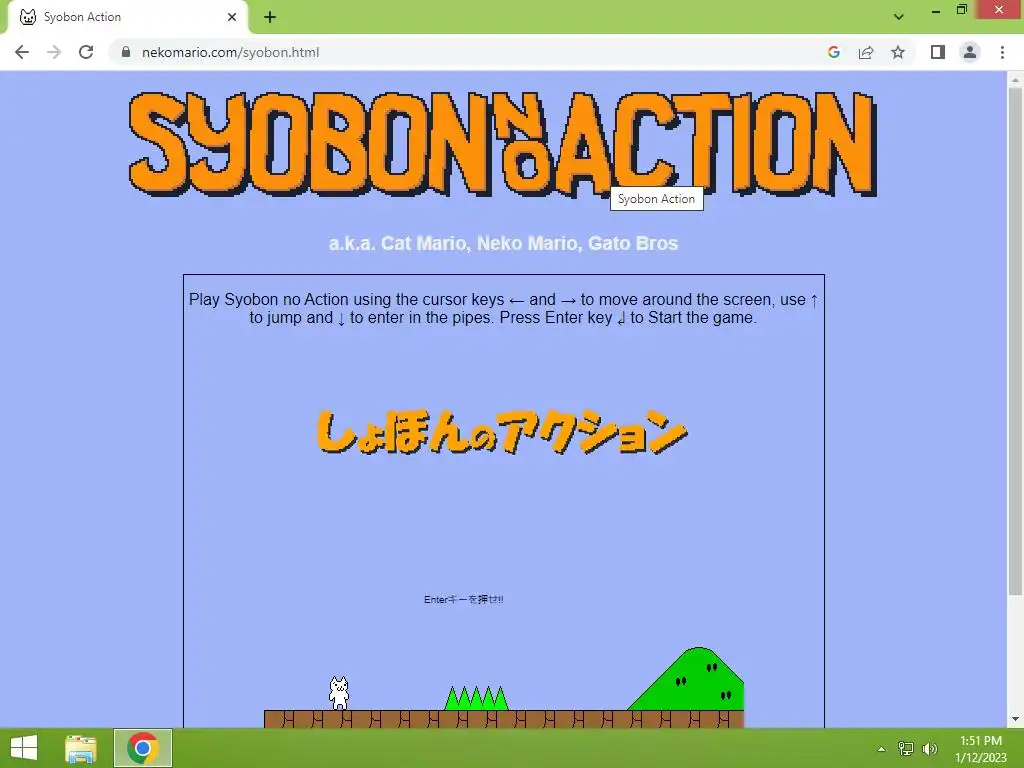The width and height of the screenshot is (1024, 768).
Task: Click the Japanese orange game title
Action: 502,432
